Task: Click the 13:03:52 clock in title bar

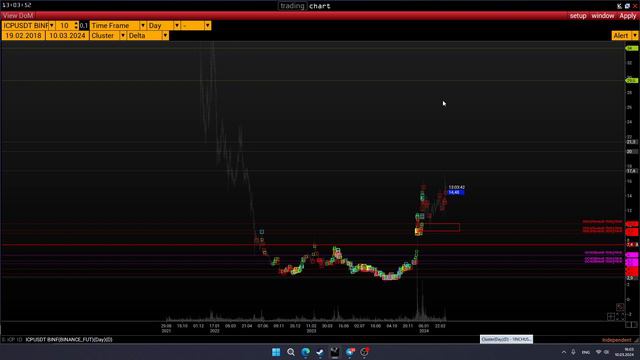Action: pyautogui.click(x=17, y=5)
